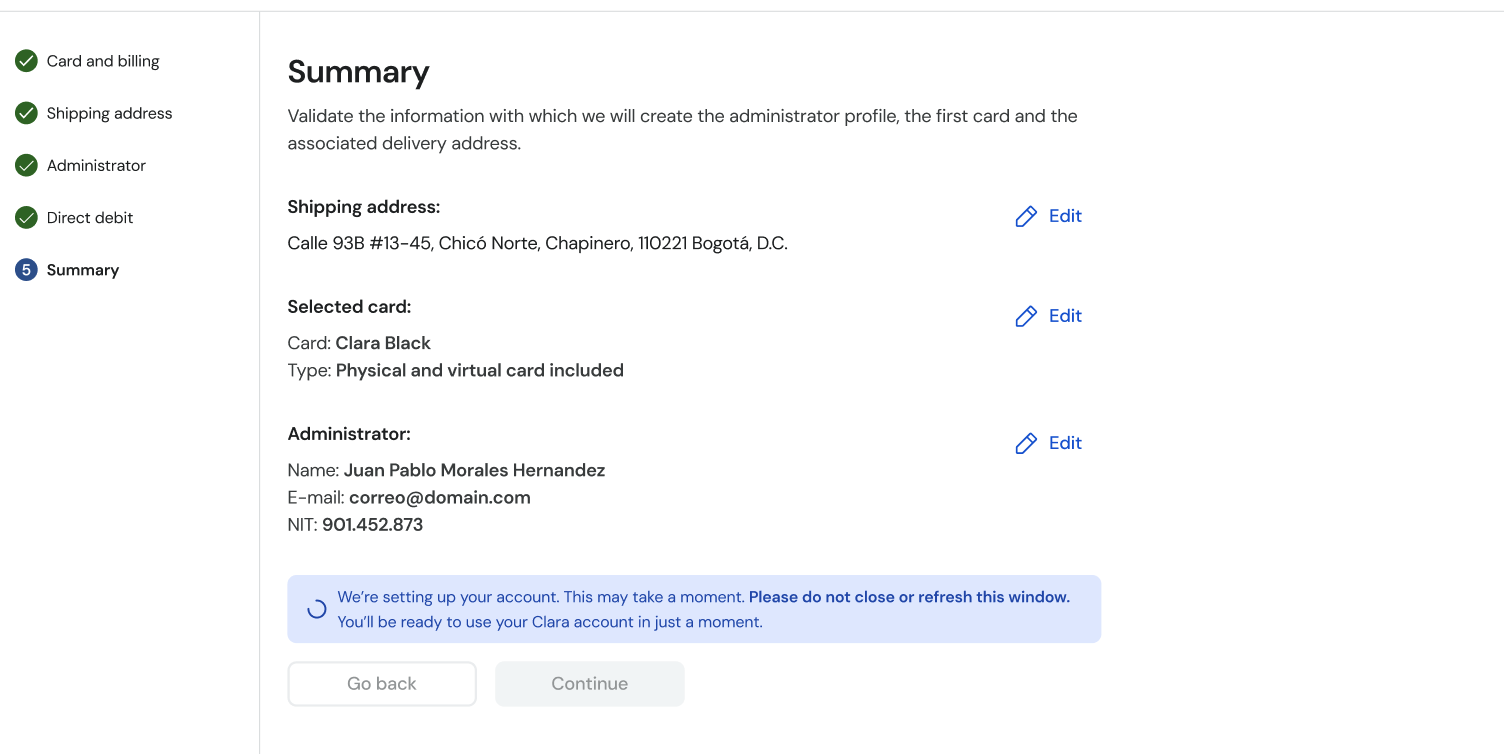Select the Direct debit step
Viewport: 1504px width, 754px height.
pos(90,217)
